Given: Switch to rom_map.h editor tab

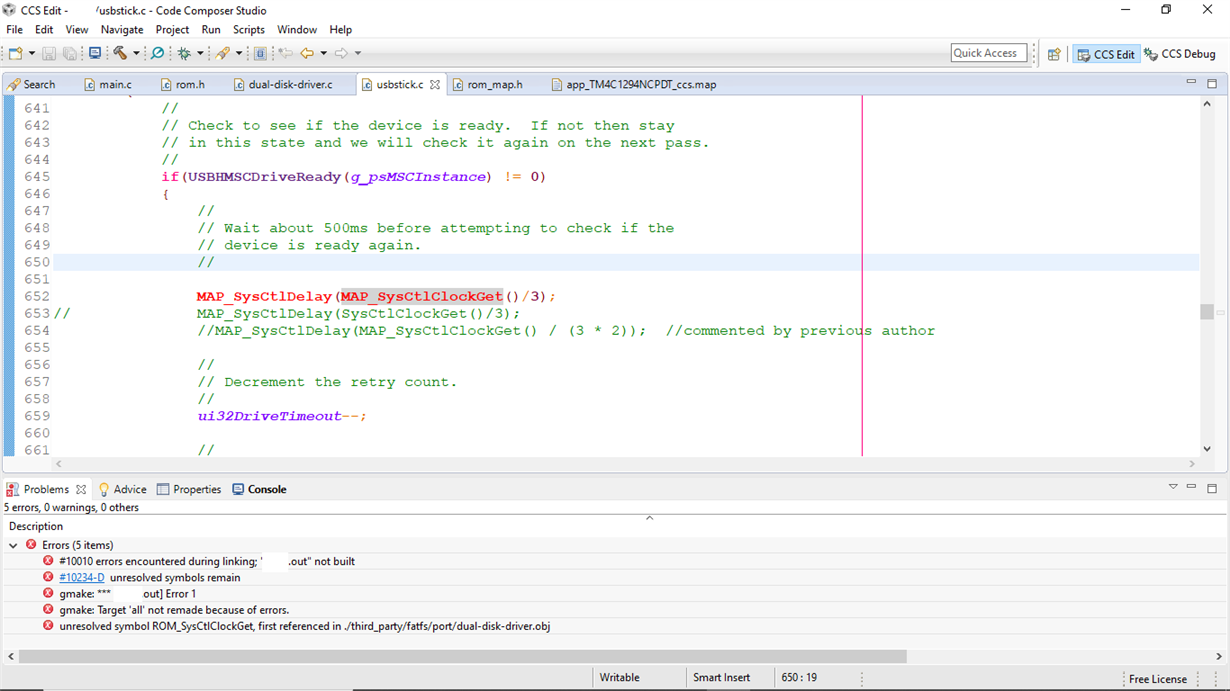Looking at the screenshot, I should [487, 84].
